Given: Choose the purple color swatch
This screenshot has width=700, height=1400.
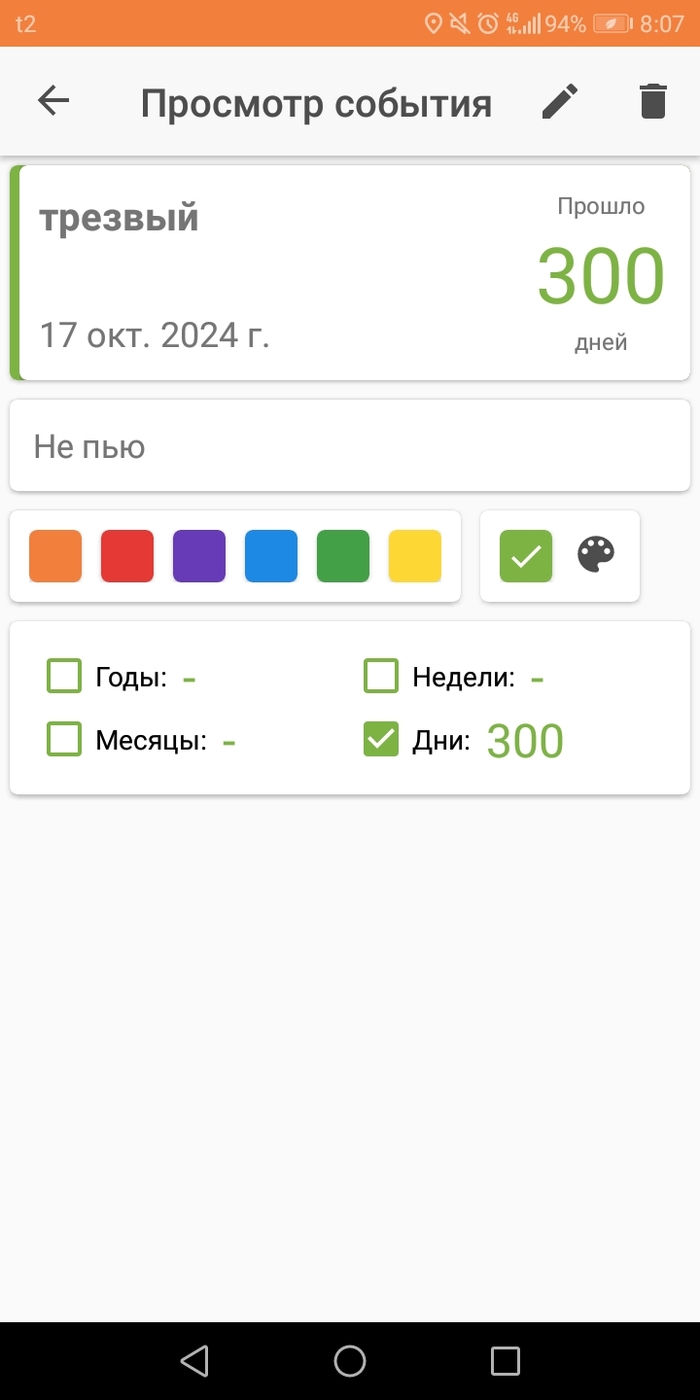Looking at the screenshot, I should point(199,556).
